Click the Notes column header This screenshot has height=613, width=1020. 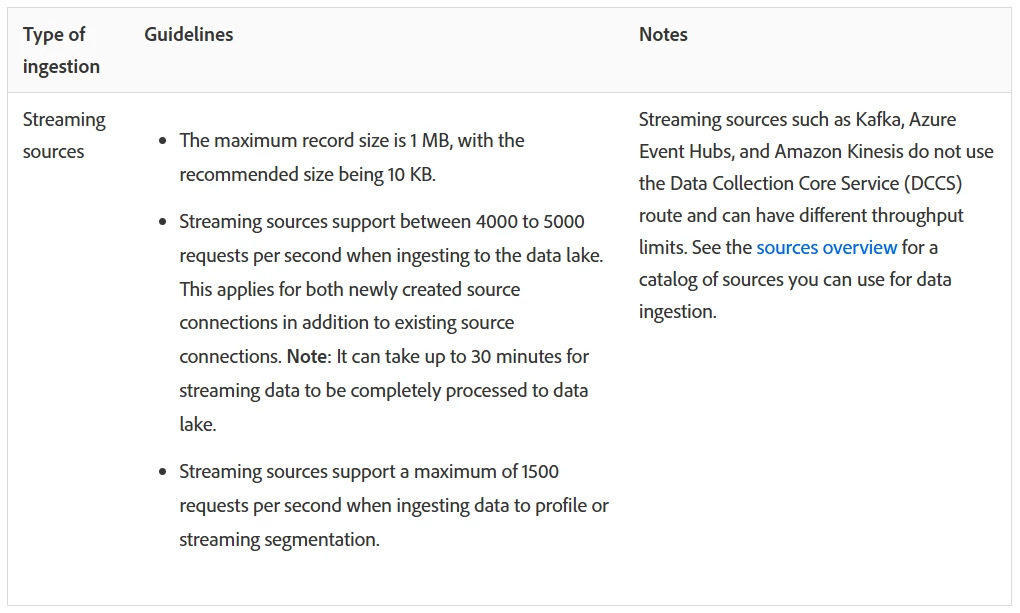663,34
